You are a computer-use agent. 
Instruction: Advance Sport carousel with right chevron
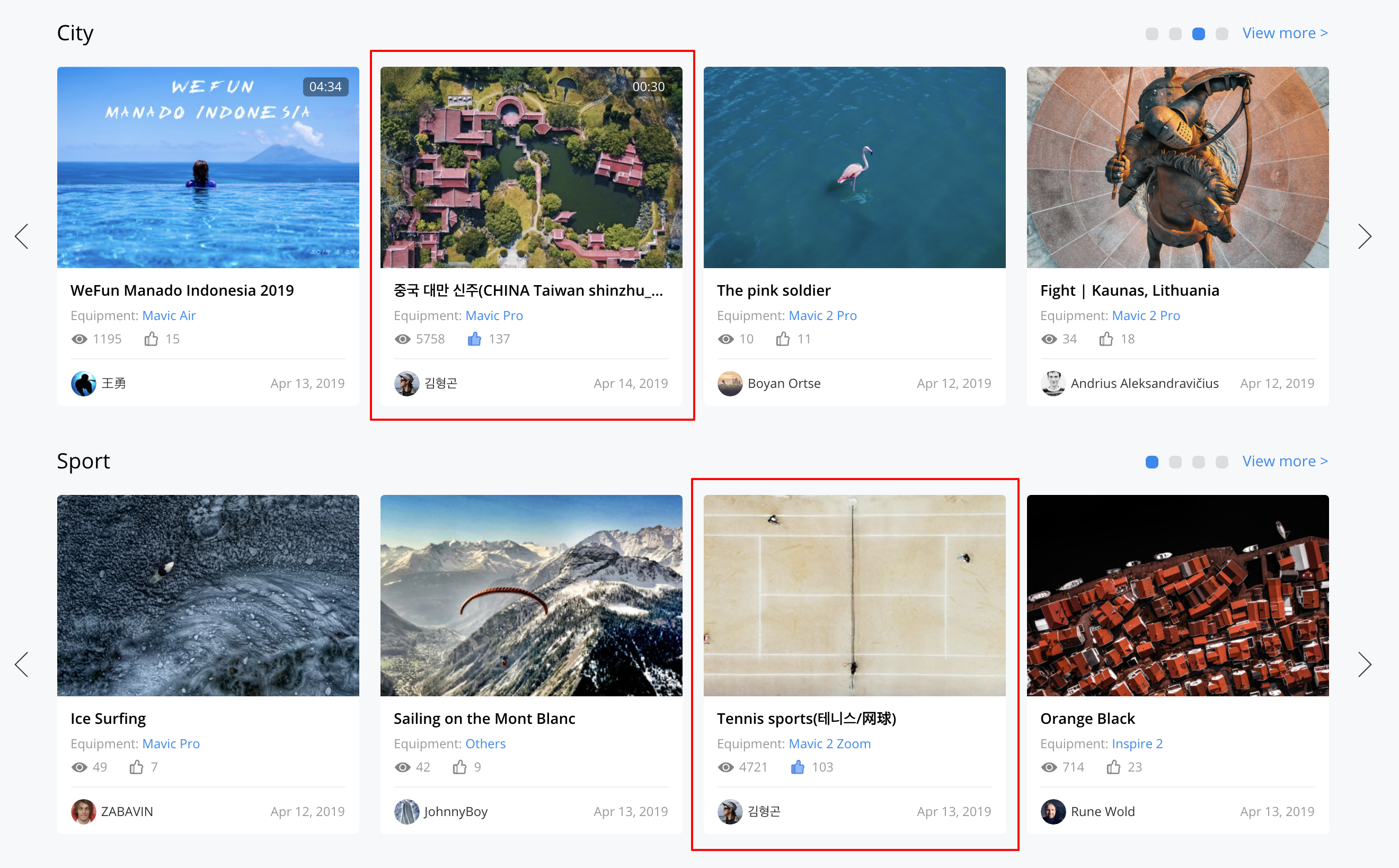click(1365, 665)
